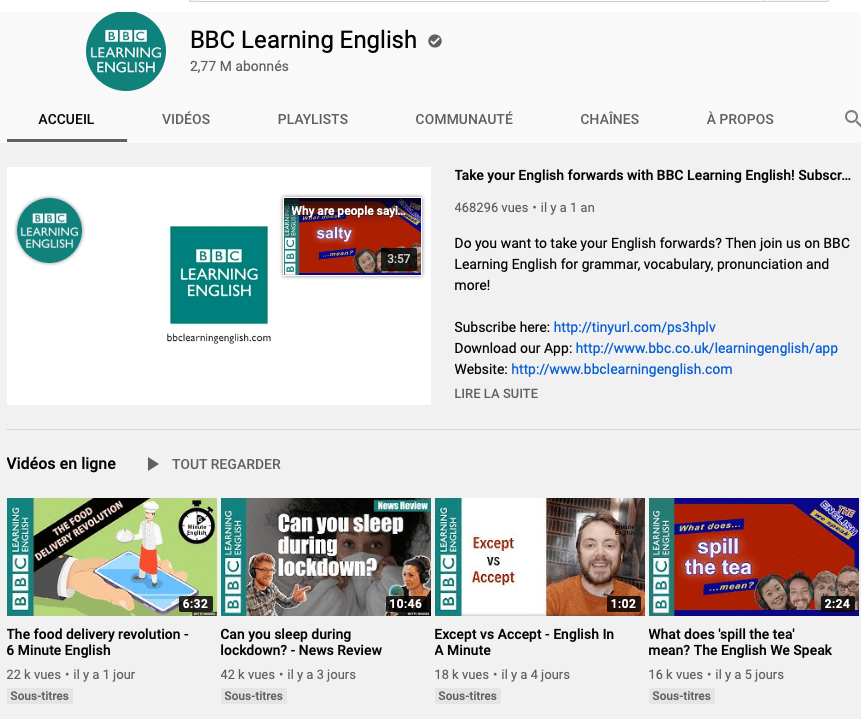The image size is (861, 719).
Task: Open the tinyurl.com subscribe link
Action: coord(634,327)
